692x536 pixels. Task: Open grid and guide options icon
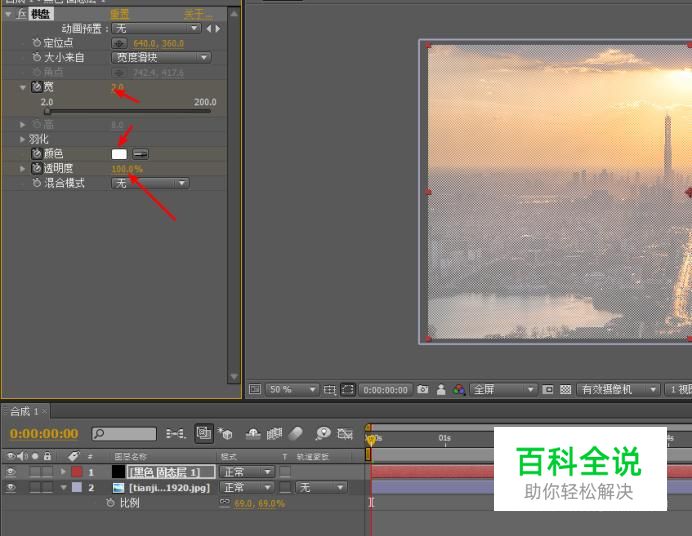pyautogui.click(x=330, y=390)
